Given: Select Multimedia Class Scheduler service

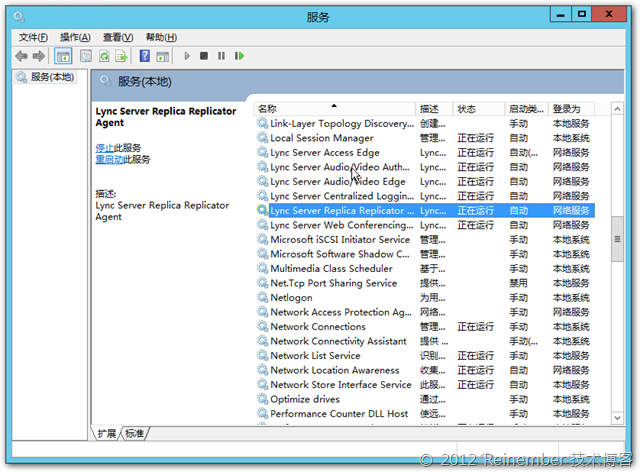Looking at the screenshot, I should pos(425,269).
